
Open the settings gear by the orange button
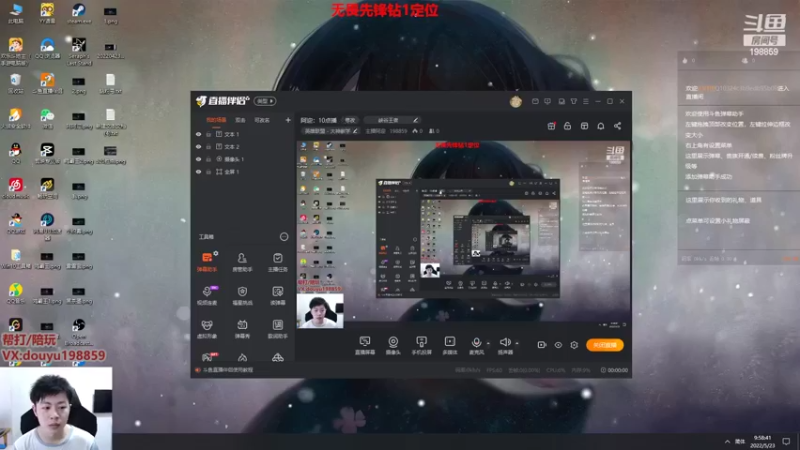click(x=574, y=345)
